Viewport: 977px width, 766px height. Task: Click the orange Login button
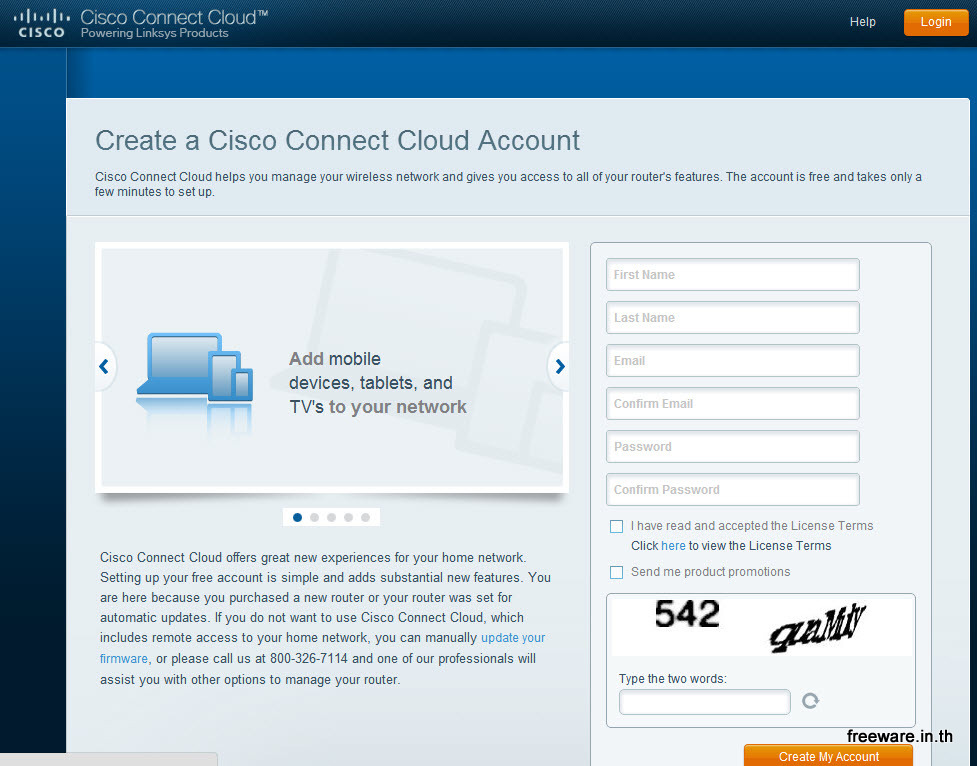[936, 22]
